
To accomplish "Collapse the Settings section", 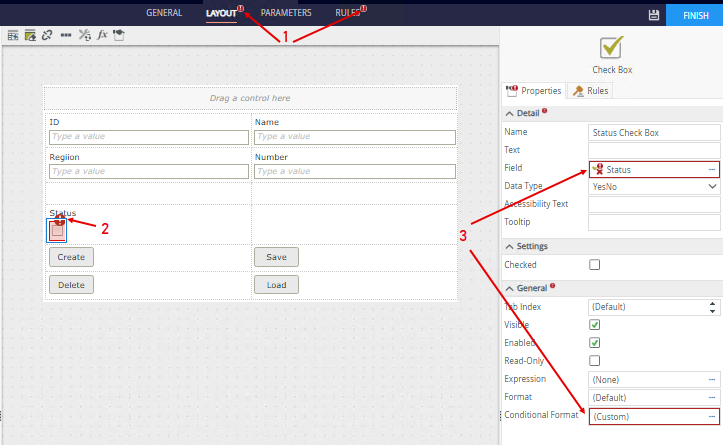I will point(509,247).
